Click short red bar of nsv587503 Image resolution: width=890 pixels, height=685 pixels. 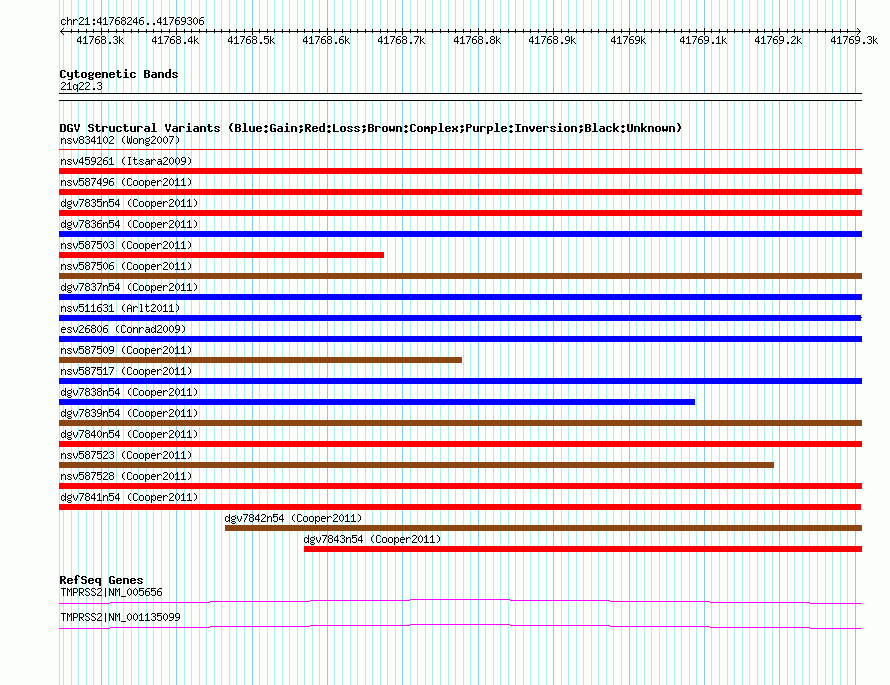coord(221,255)
